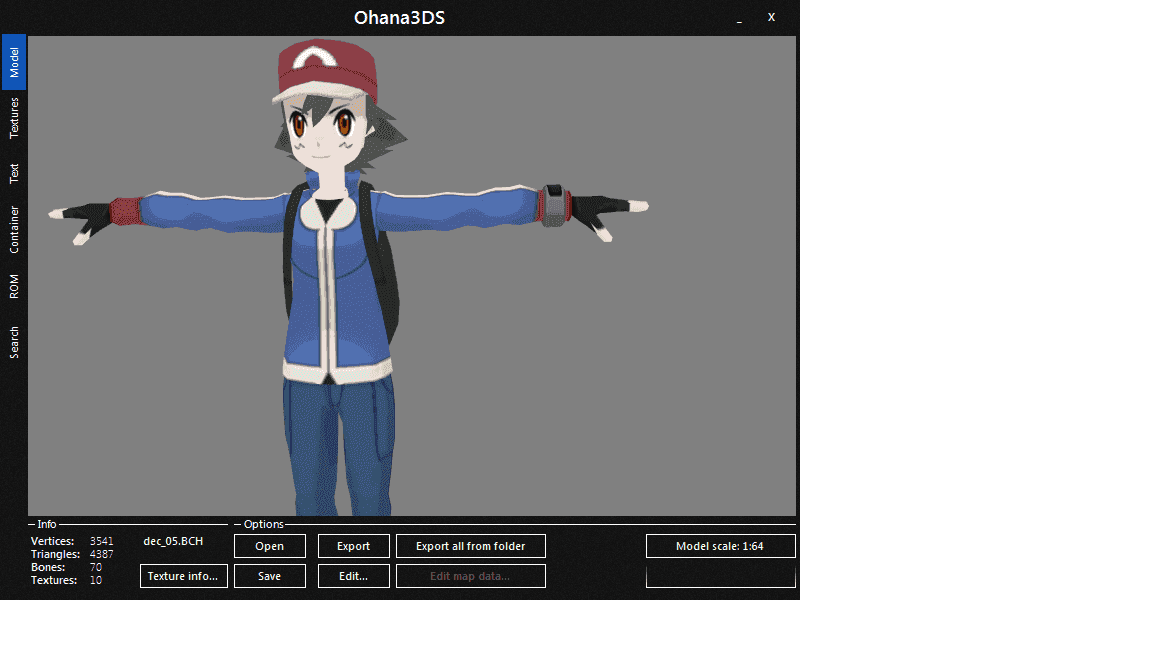Export the current model
The image size is (1152, 648).
tap(353, 546)
